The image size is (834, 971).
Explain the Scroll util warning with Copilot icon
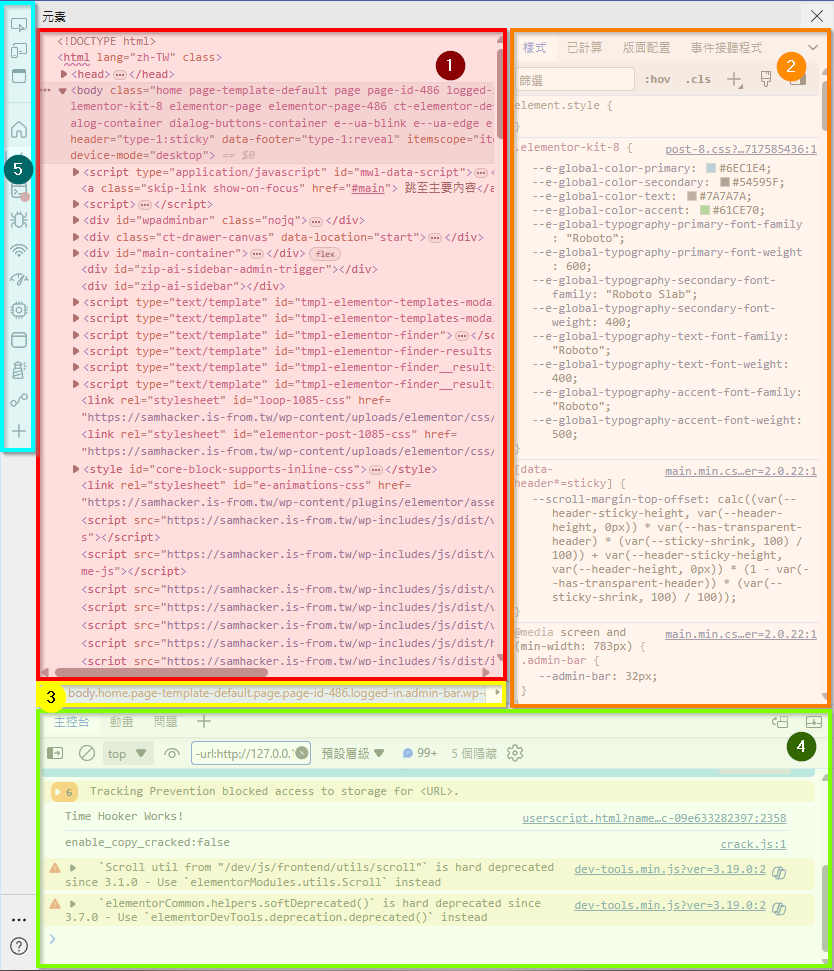tap(779, 873)
